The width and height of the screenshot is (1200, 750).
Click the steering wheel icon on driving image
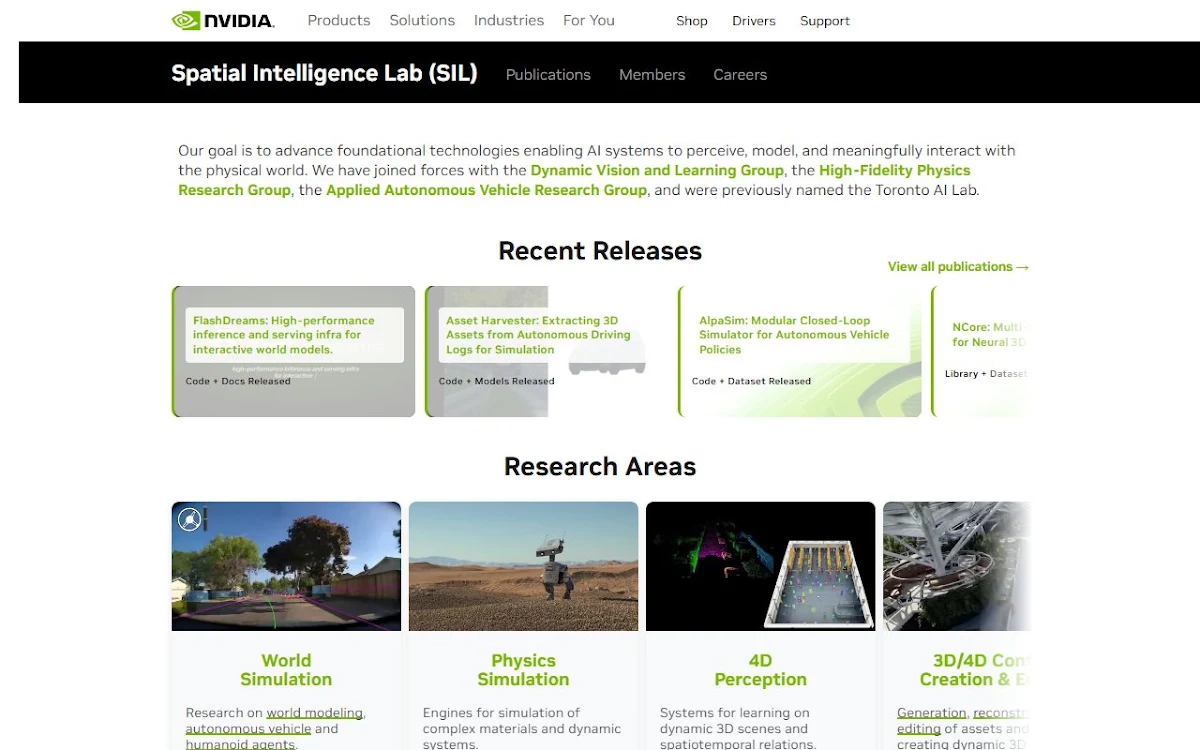(189, 519)
